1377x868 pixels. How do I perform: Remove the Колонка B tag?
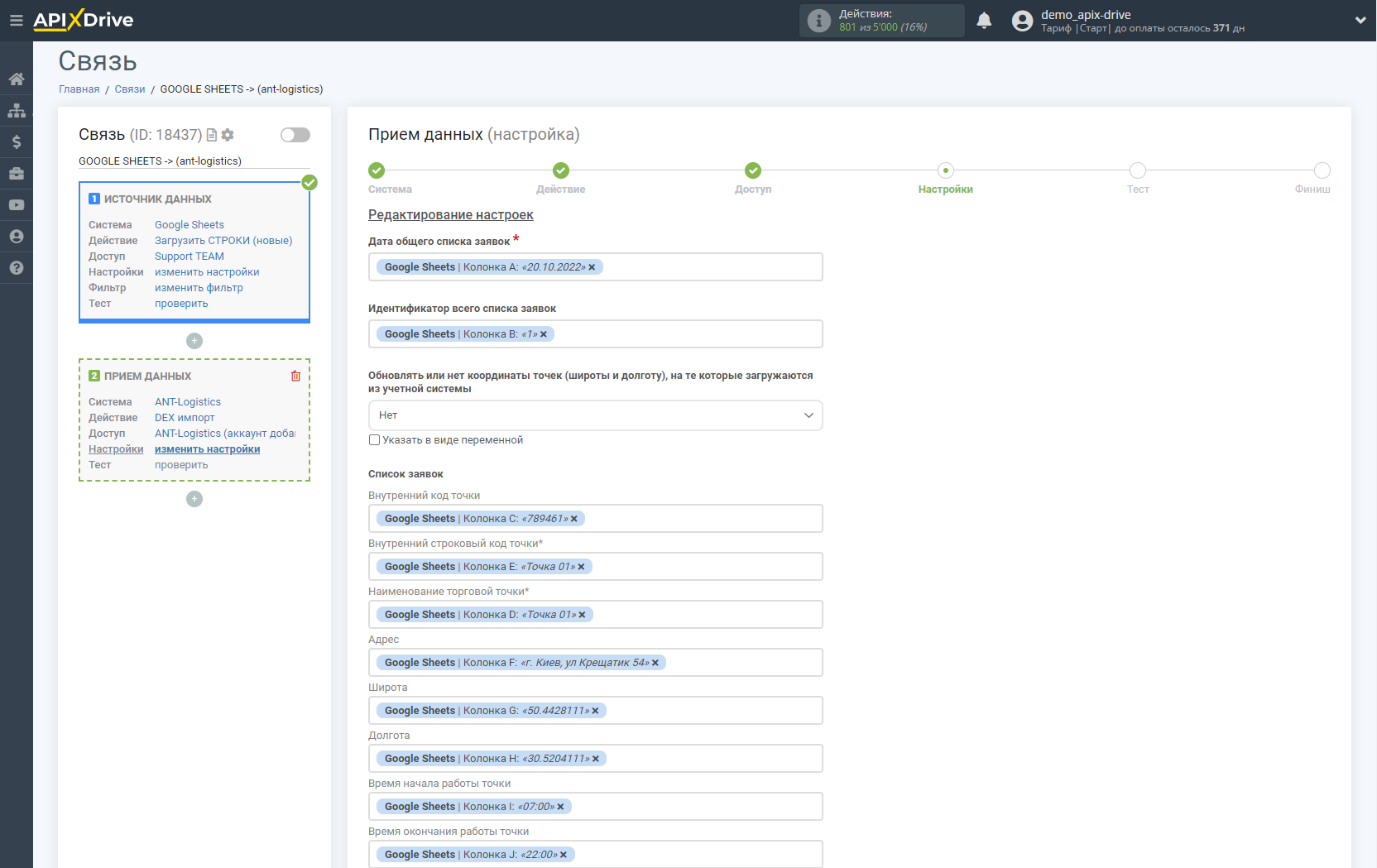click(x=544, y=334)
